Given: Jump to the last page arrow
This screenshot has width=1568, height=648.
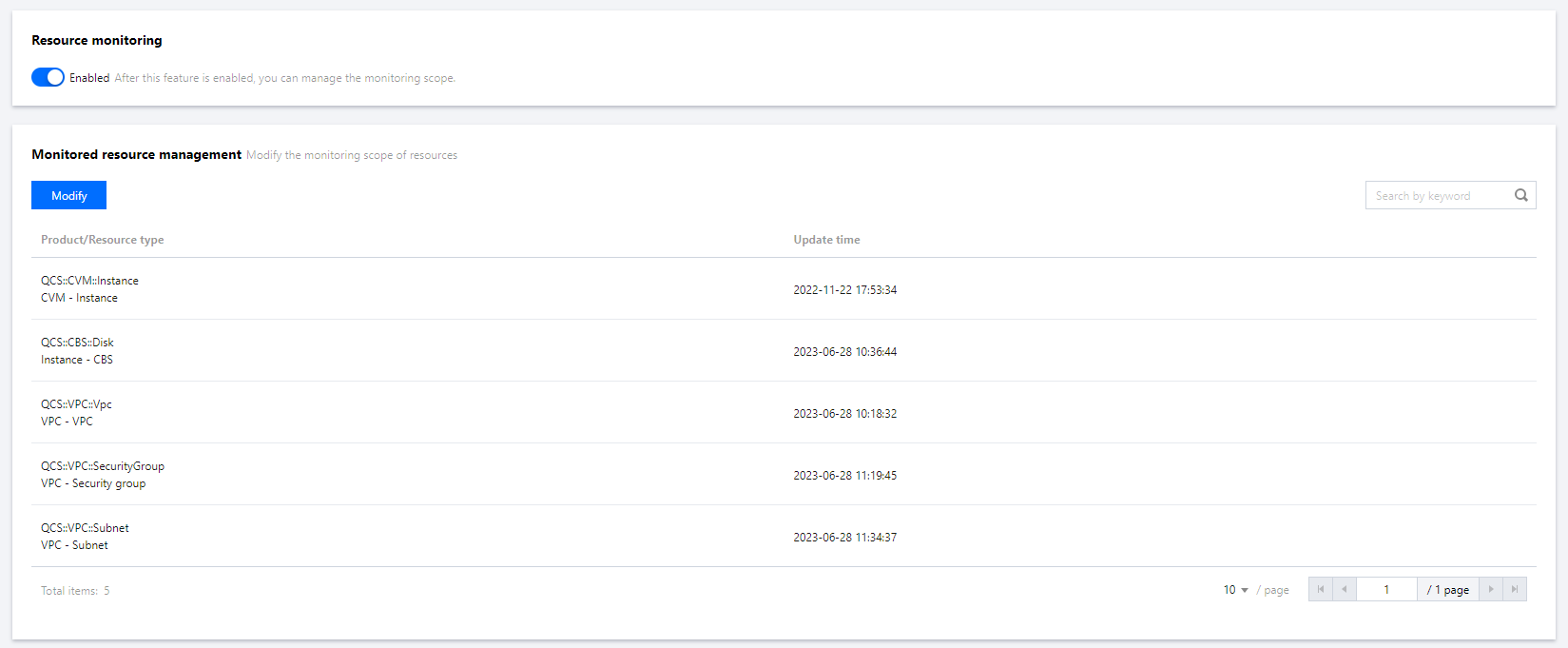Looking at the screenshot, I should tap(1515, 589).
